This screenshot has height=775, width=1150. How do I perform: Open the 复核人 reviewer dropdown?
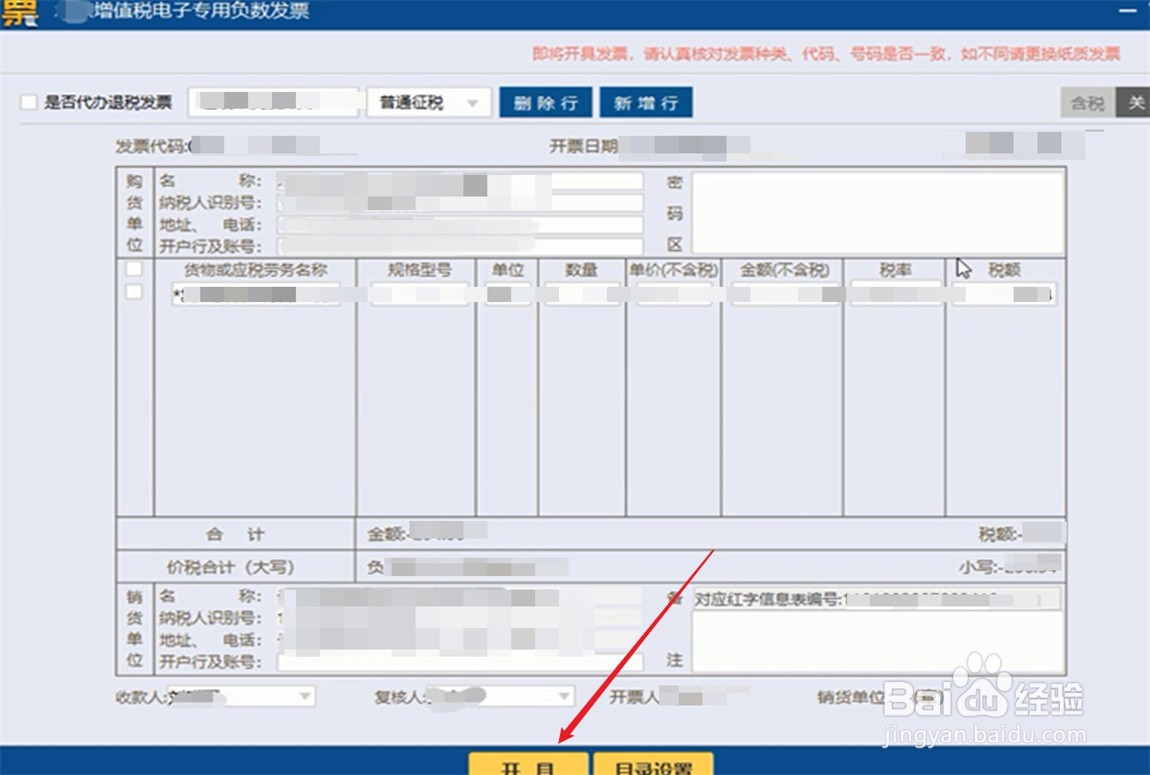coord(563,696)
